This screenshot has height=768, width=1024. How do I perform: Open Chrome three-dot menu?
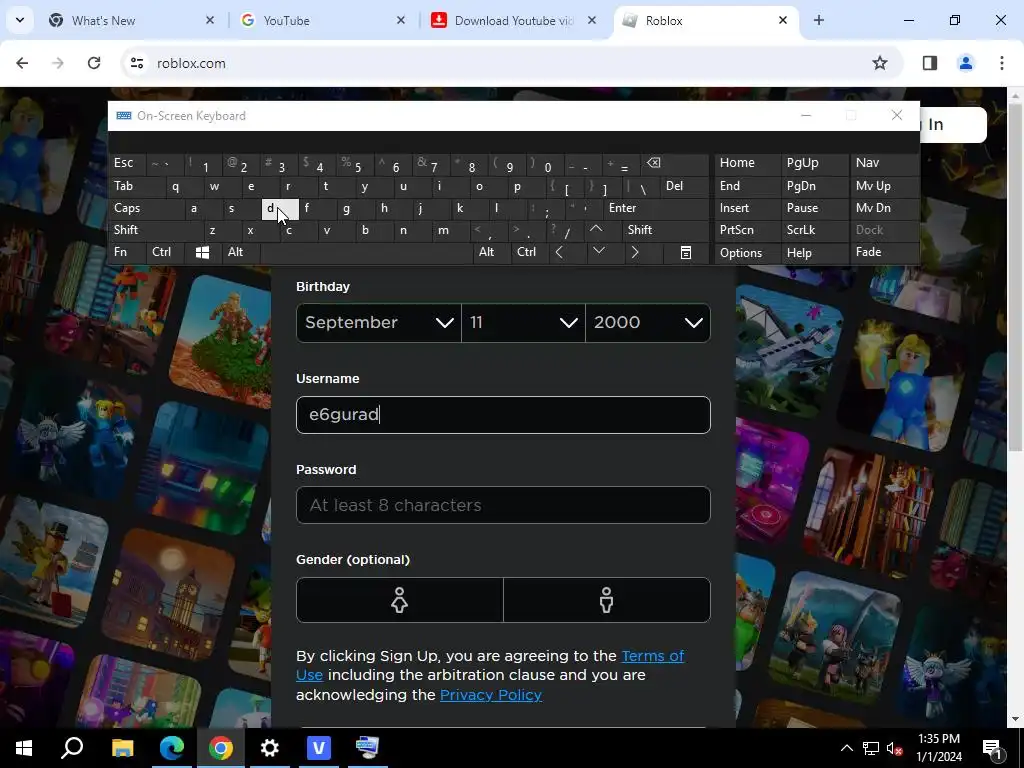[1001, 63]
